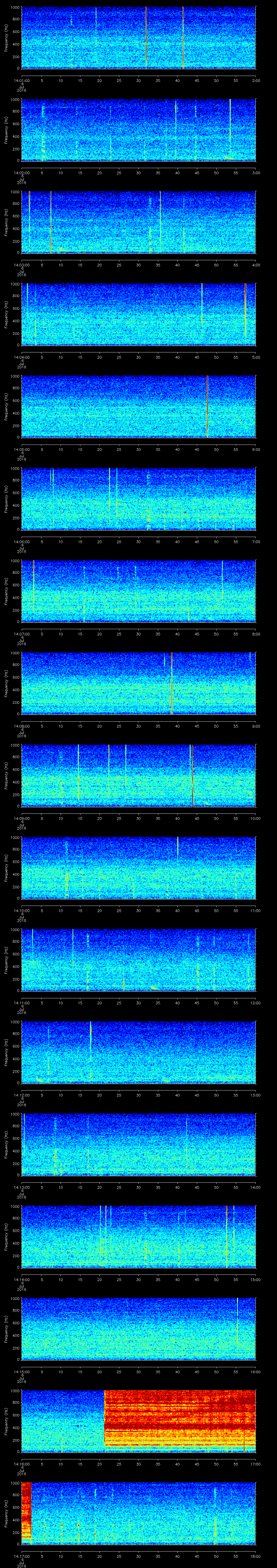Click the "14:01:00" start time label

tap(21, 80)
